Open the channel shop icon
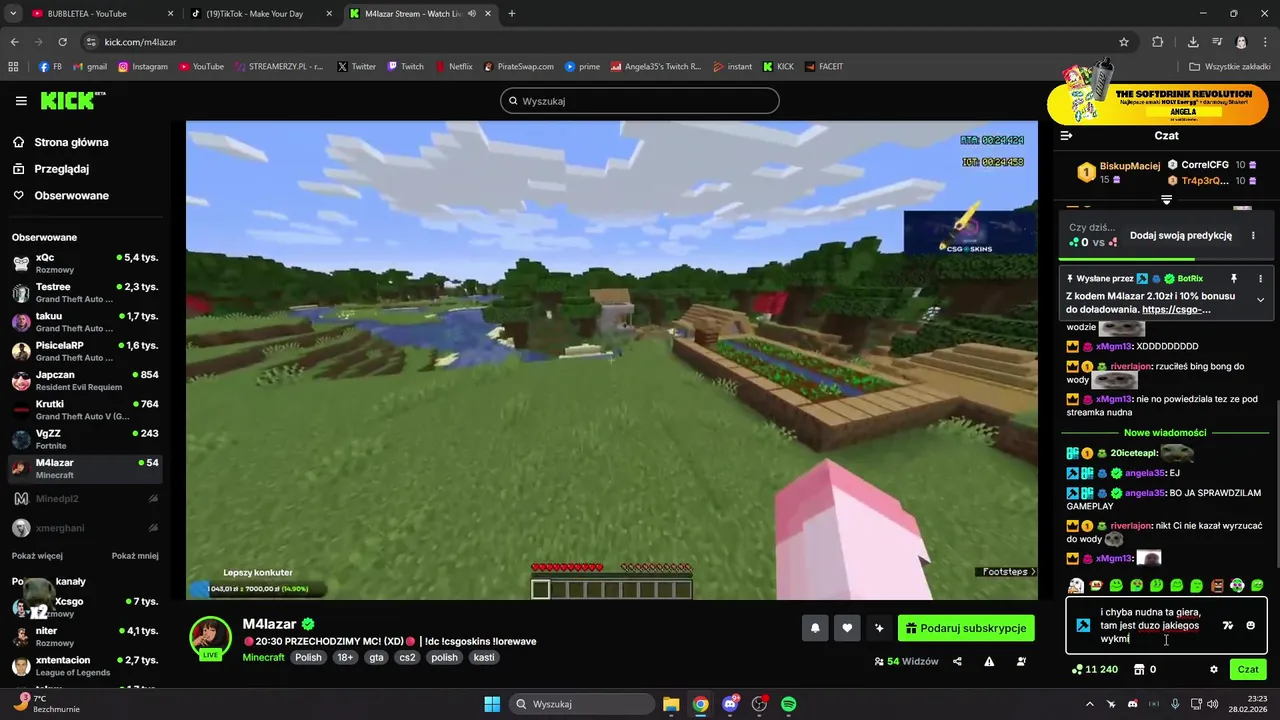1280x720 pixels. coord(1138,669)
